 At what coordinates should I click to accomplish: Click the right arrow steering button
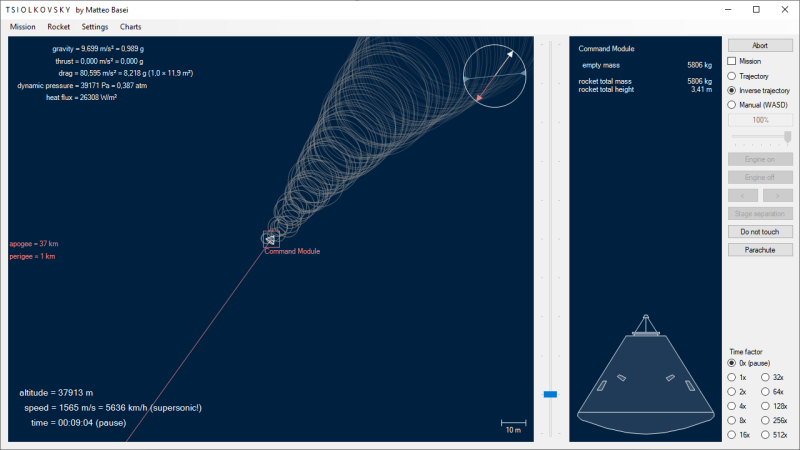(x=778, y=195)
